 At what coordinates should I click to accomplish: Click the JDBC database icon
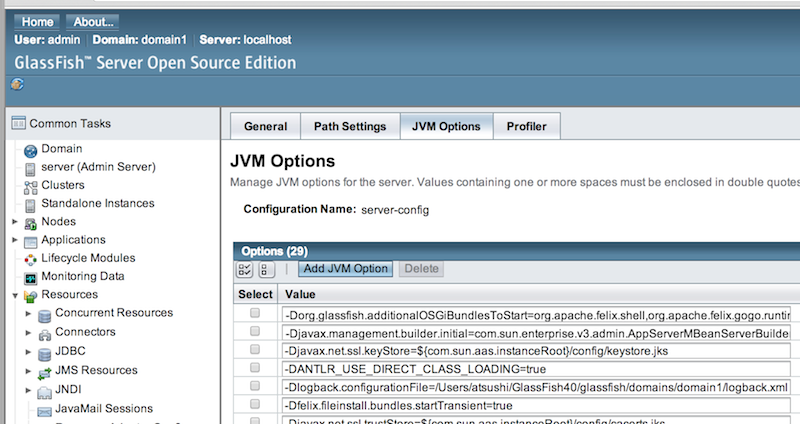(45, 354)
